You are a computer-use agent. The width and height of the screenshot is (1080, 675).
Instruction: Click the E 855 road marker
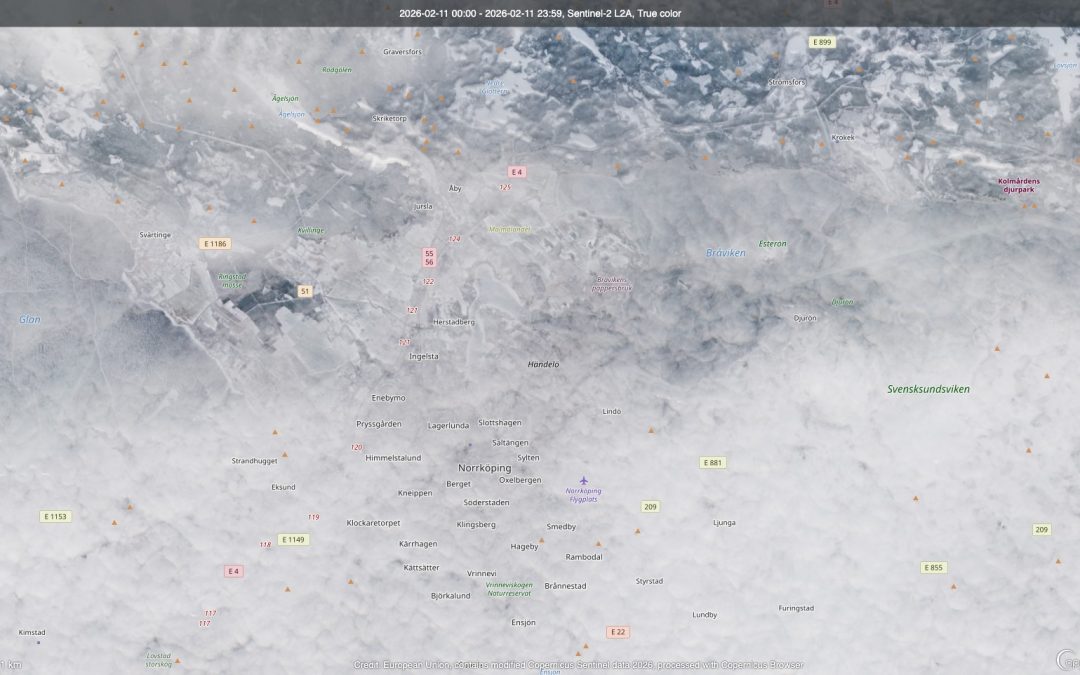pos(933,568)
